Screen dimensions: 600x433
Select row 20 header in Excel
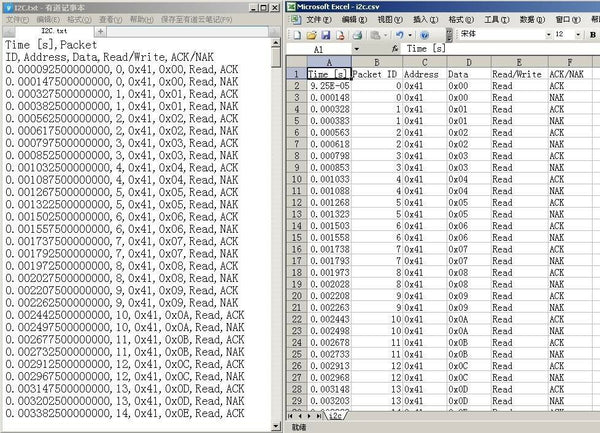coord(297,296)
